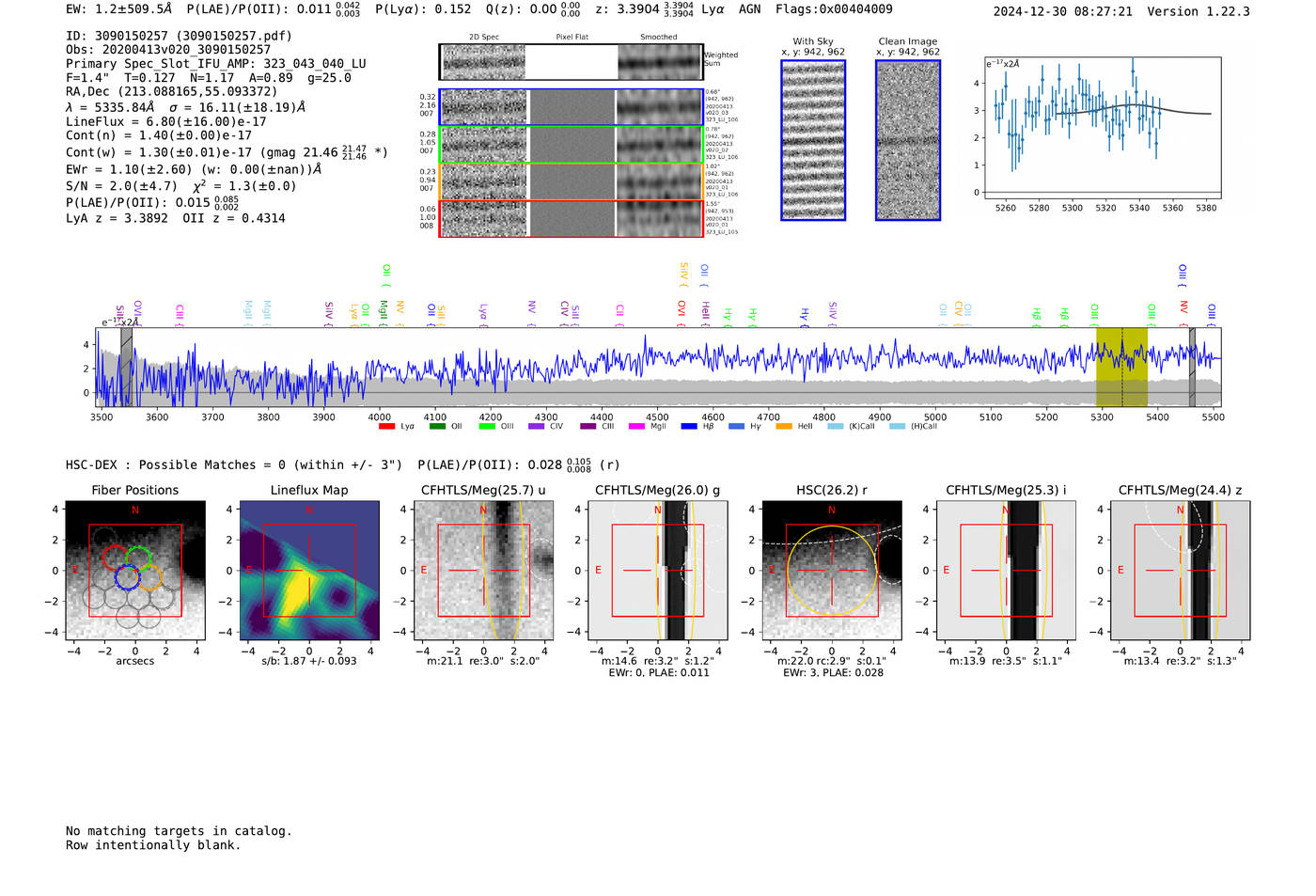Screen dimensions: 1316x896
Task: Click the s/b: 1.87 +/- 0.093 caption
Action: [x=309, y=661]
